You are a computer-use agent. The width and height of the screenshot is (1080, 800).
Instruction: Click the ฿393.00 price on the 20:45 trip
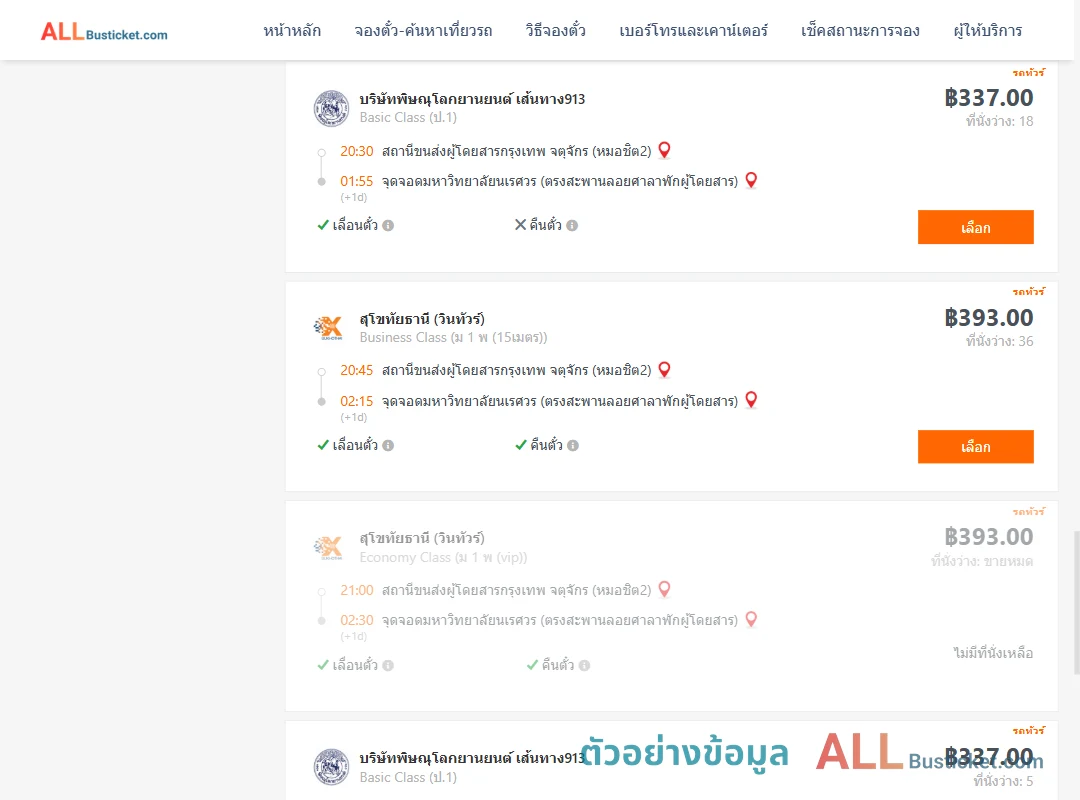point(988,318)
